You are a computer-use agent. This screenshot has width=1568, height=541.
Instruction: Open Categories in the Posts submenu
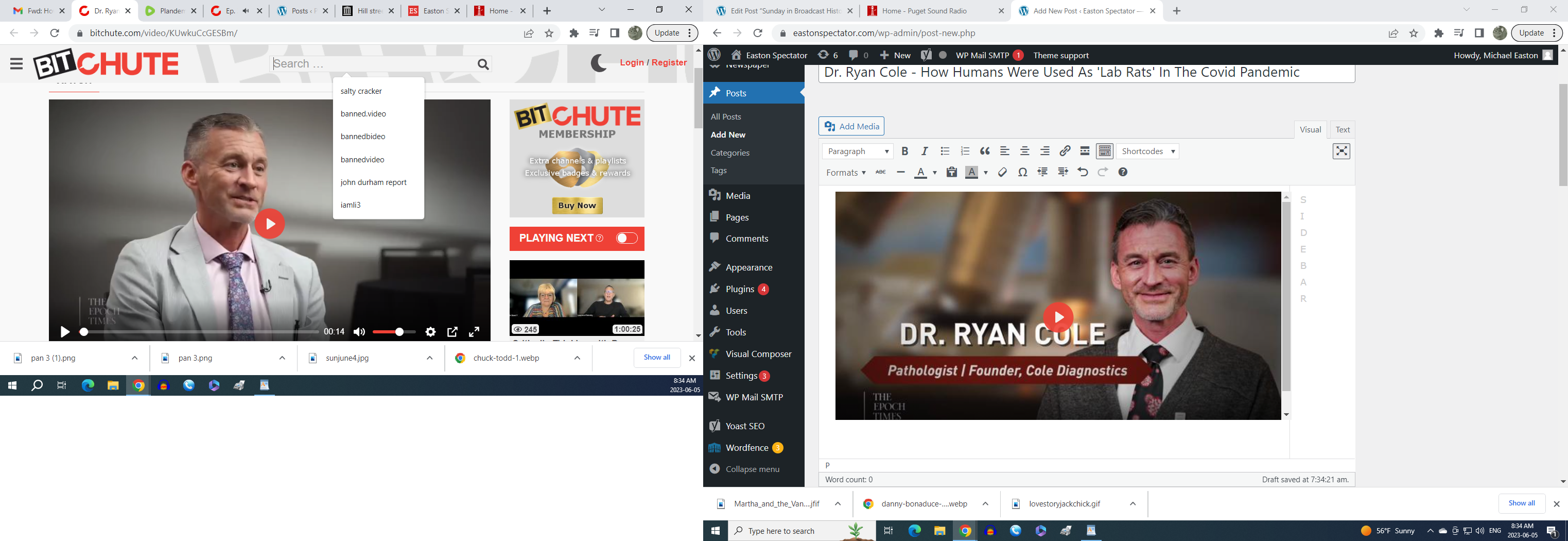[x=730, y=153]
